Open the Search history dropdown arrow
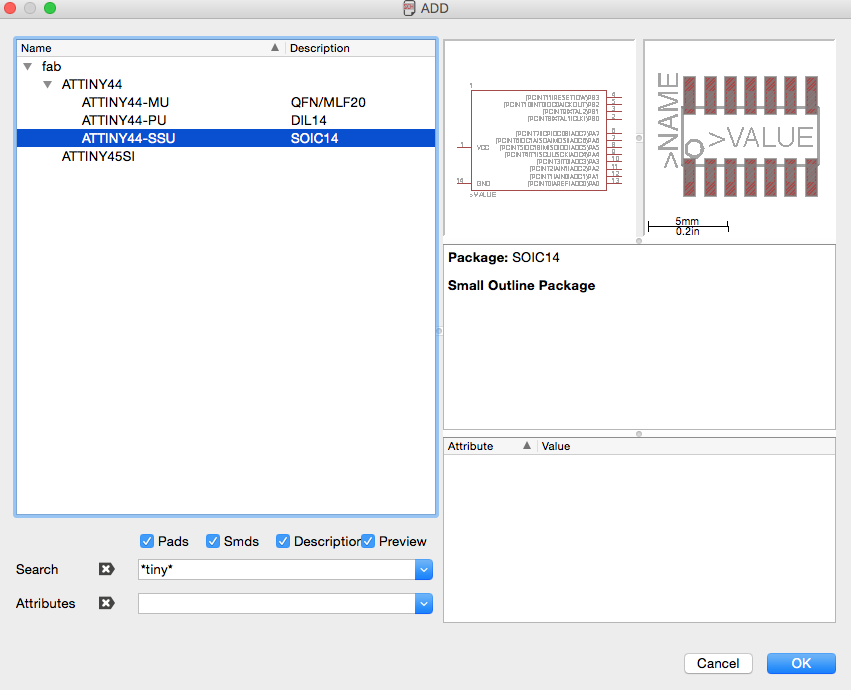 (x=424, y=569)
